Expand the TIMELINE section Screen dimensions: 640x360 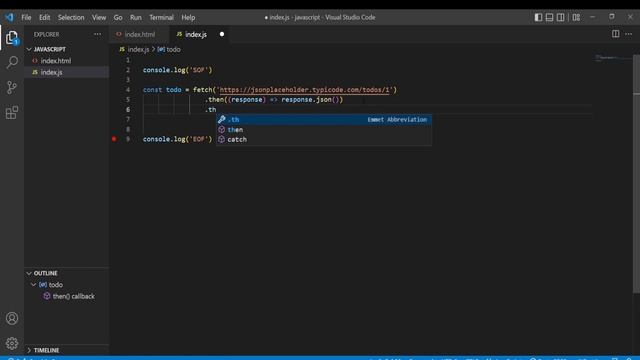tap(29, 350)
